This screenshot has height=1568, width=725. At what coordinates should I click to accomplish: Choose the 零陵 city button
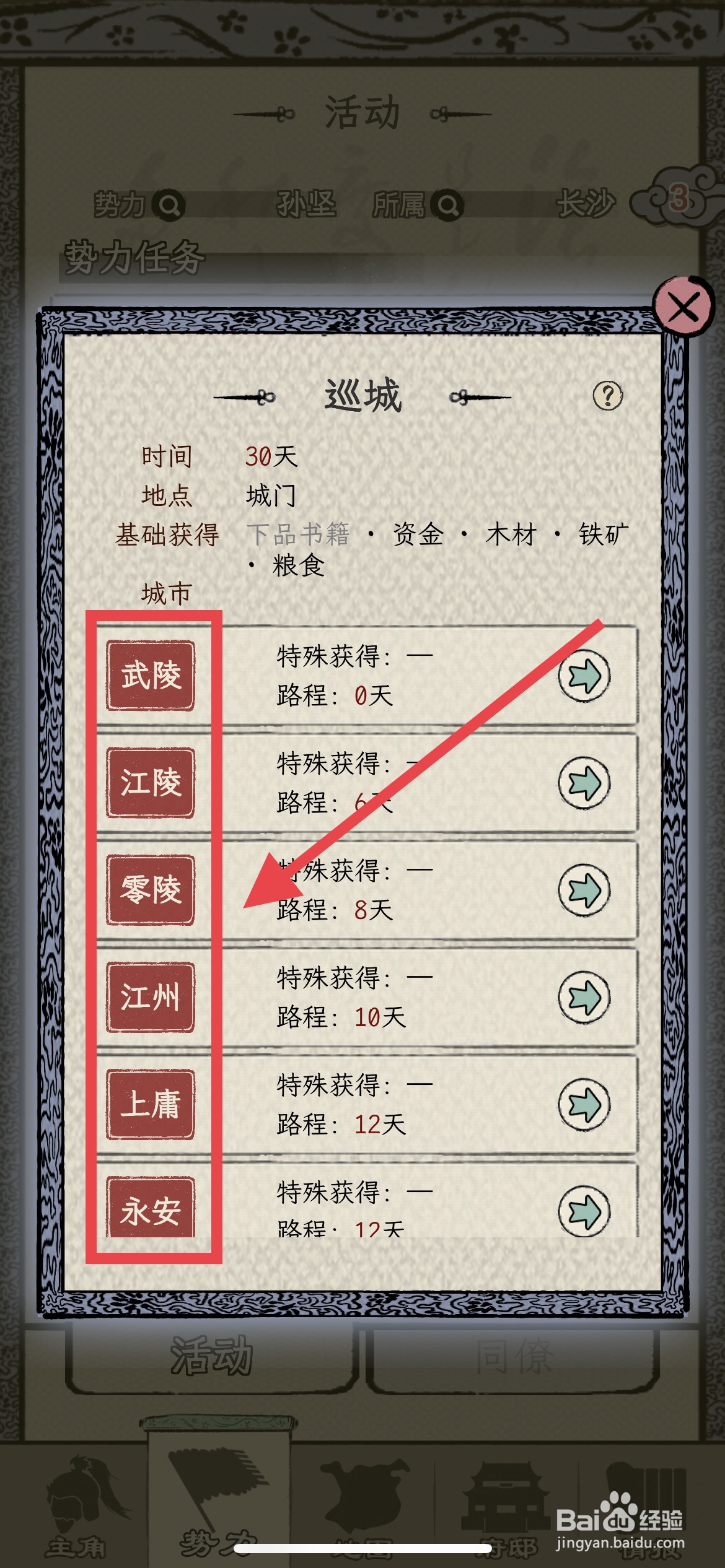pos(151,890)
